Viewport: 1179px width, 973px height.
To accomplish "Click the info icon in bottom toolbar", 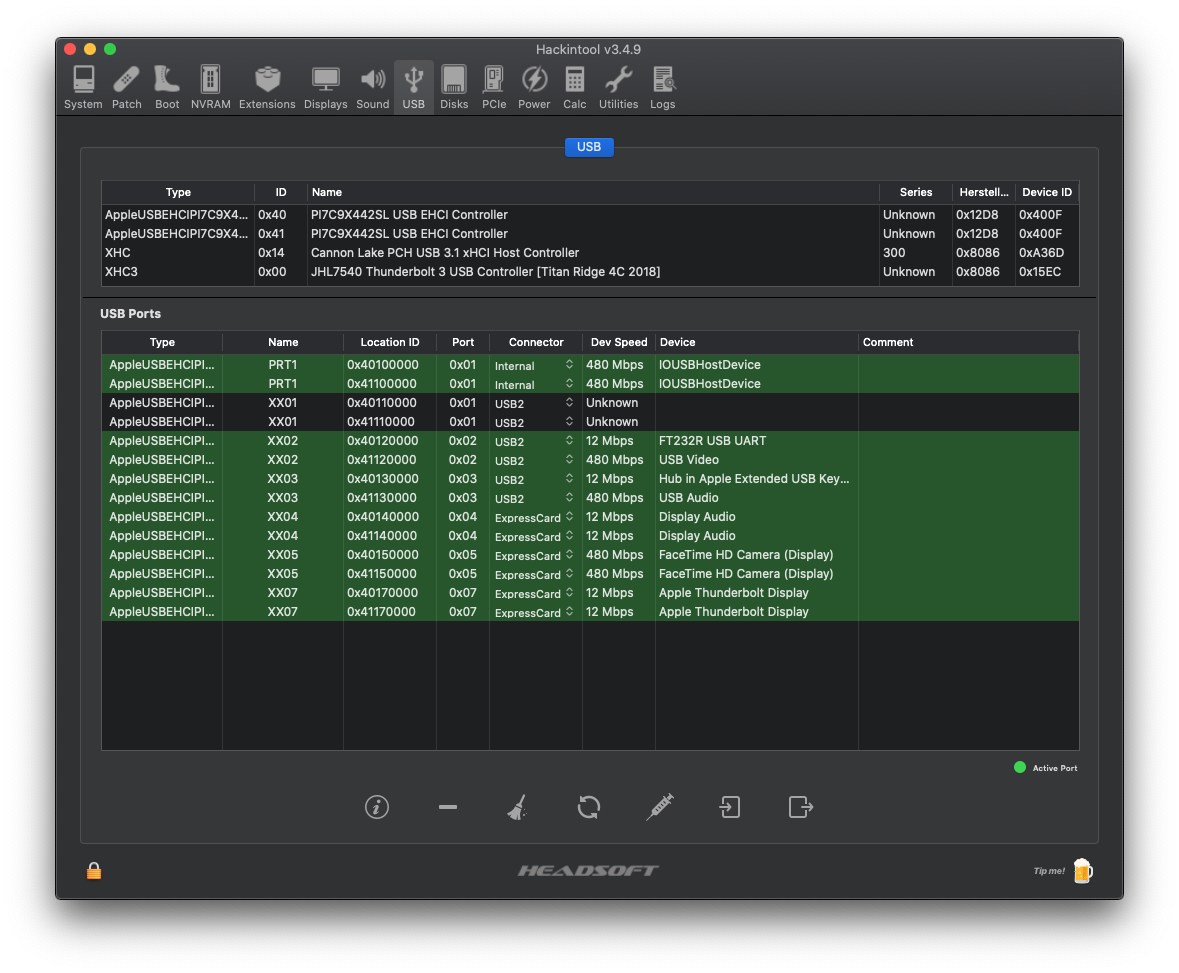I will coord(377,807).
